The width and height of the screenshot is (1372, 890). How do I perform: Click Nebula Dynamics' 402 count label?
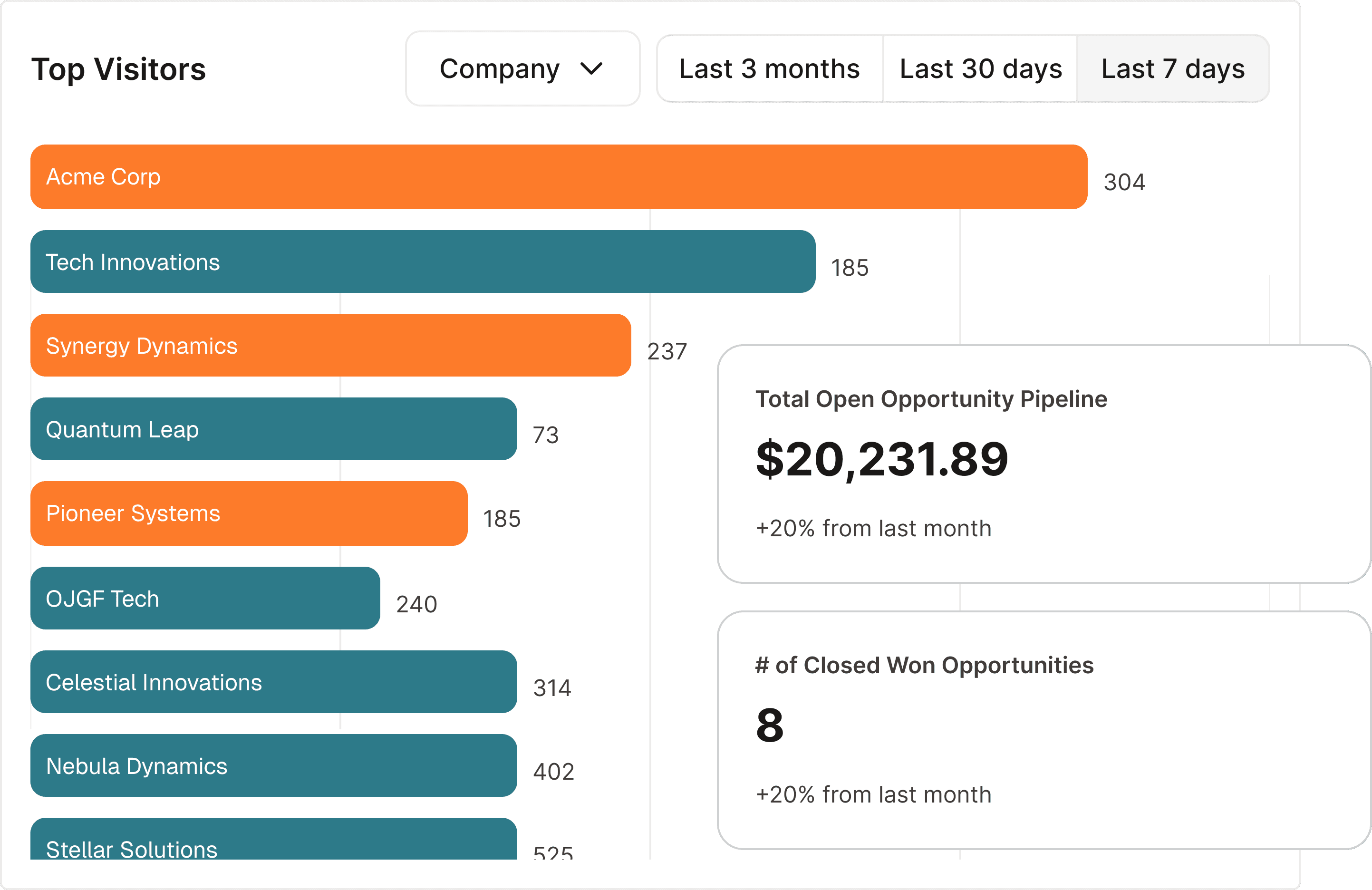click(553, 772)
